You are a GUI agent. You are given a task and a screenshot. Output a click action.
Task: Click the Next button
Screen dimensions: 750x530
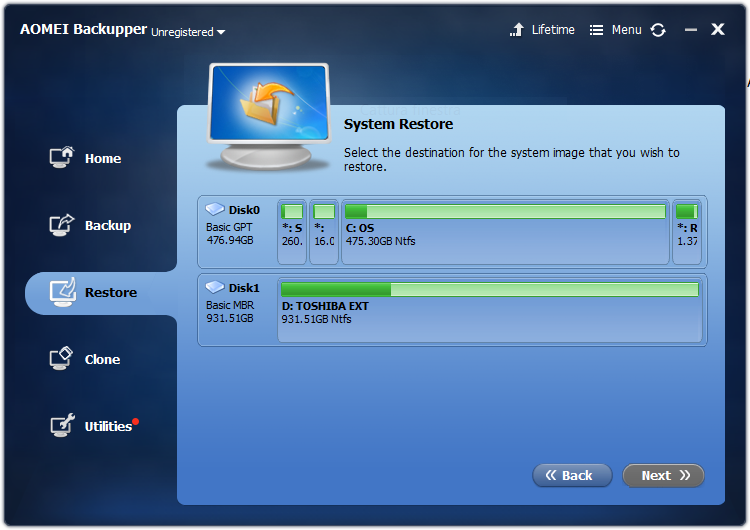click(663, 475)
